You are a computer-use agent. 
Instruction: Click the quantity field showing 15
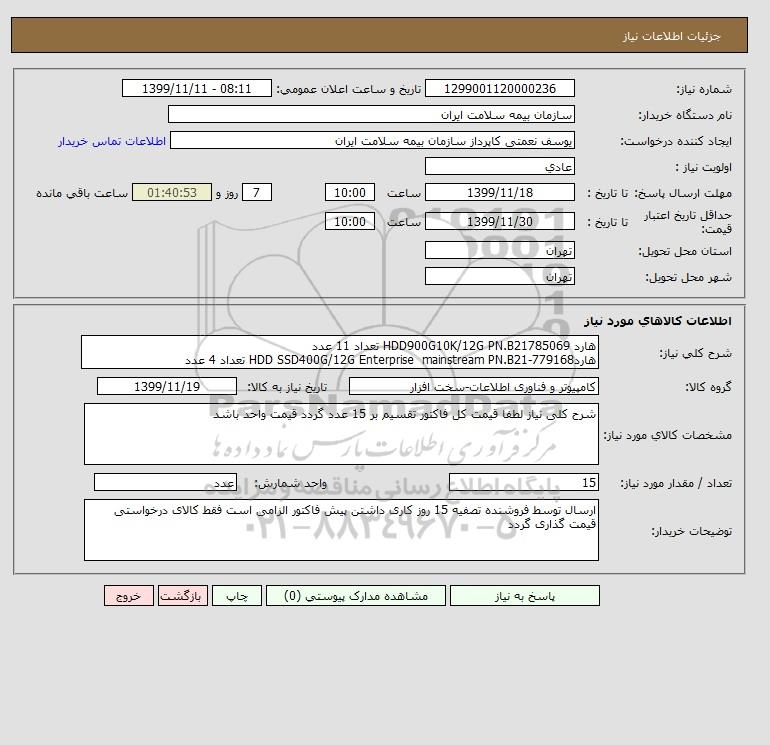point(523,483)
